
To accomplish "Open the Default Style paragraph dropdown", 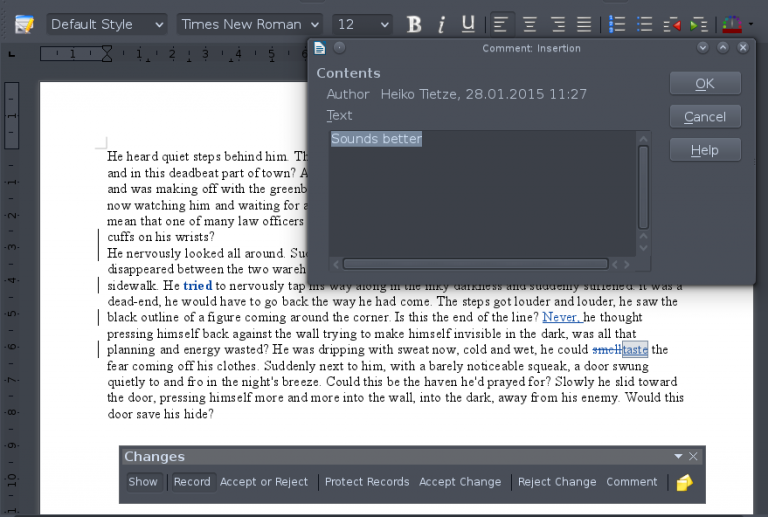I will [x=105, y=24].
